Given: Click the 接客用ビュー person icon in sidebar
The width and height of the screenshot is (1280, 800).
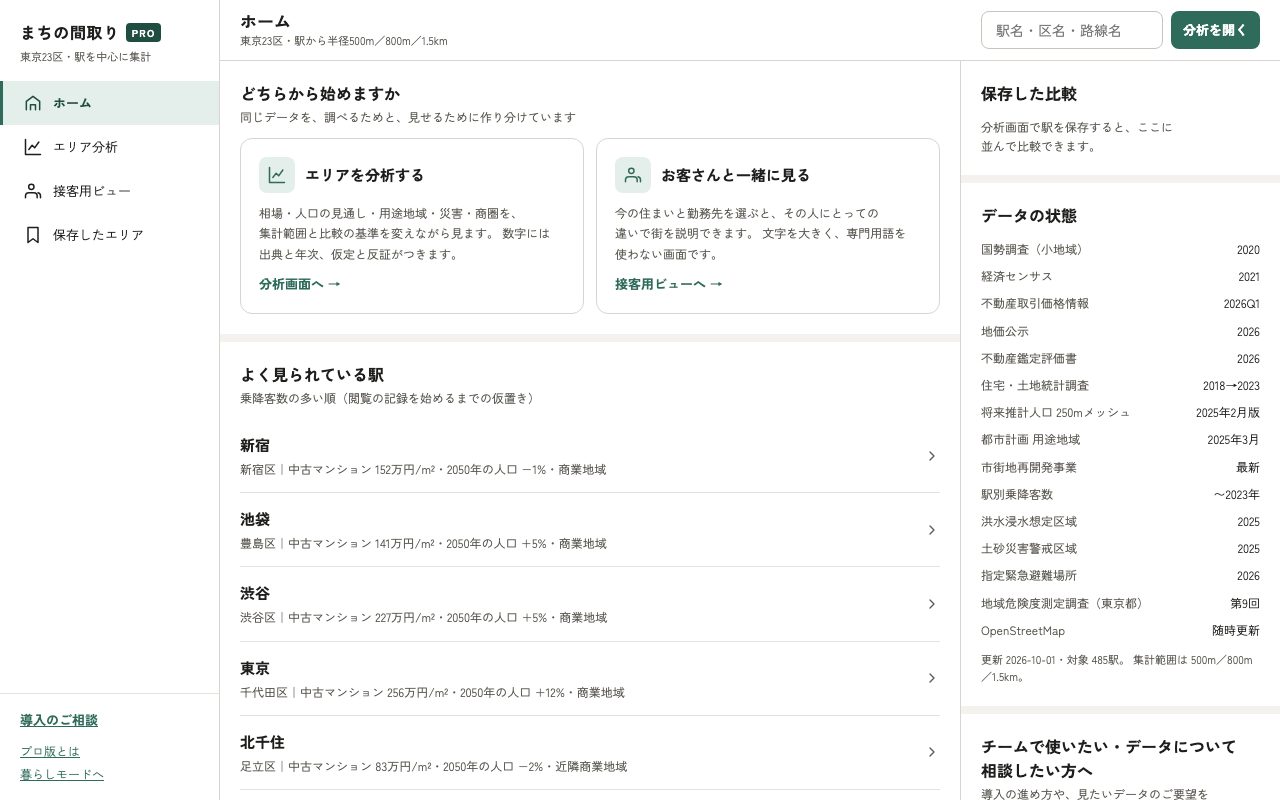Looking at the screenshot, I should tap(33, 191).
